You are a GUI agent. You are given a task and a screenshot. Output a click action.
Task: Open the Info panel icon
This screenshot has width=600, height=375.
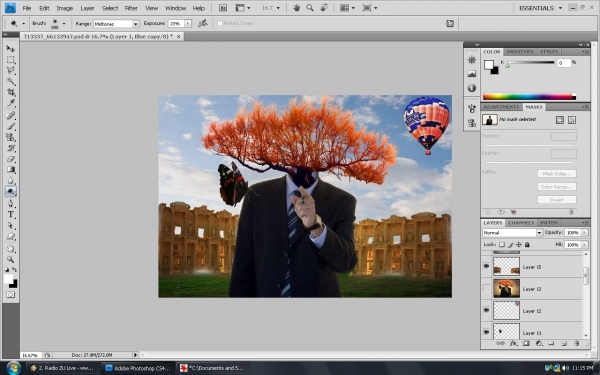click(x=471, y=88)
